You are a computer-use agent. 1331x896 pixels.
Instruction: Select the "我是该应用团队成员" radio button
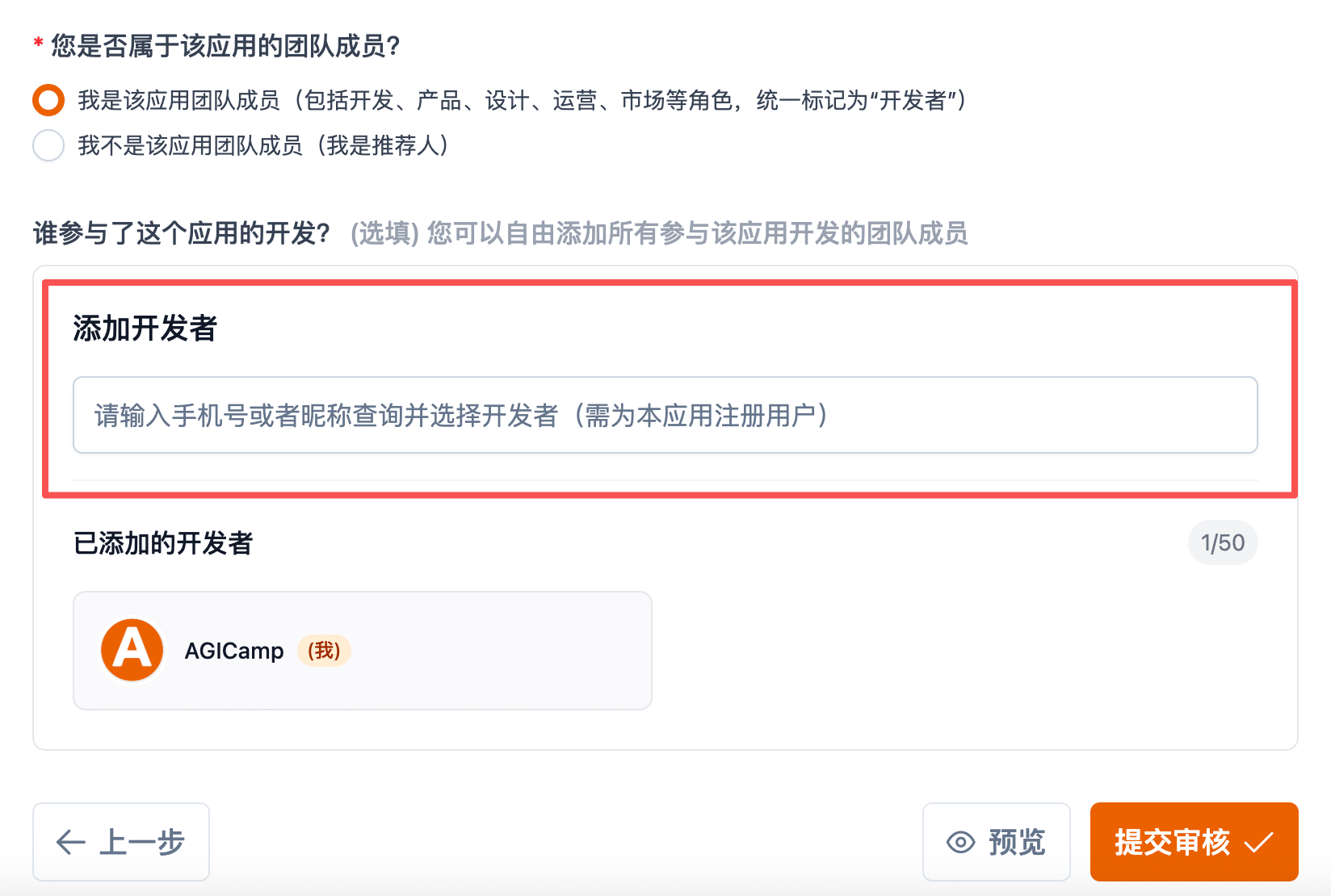(48, 100)
